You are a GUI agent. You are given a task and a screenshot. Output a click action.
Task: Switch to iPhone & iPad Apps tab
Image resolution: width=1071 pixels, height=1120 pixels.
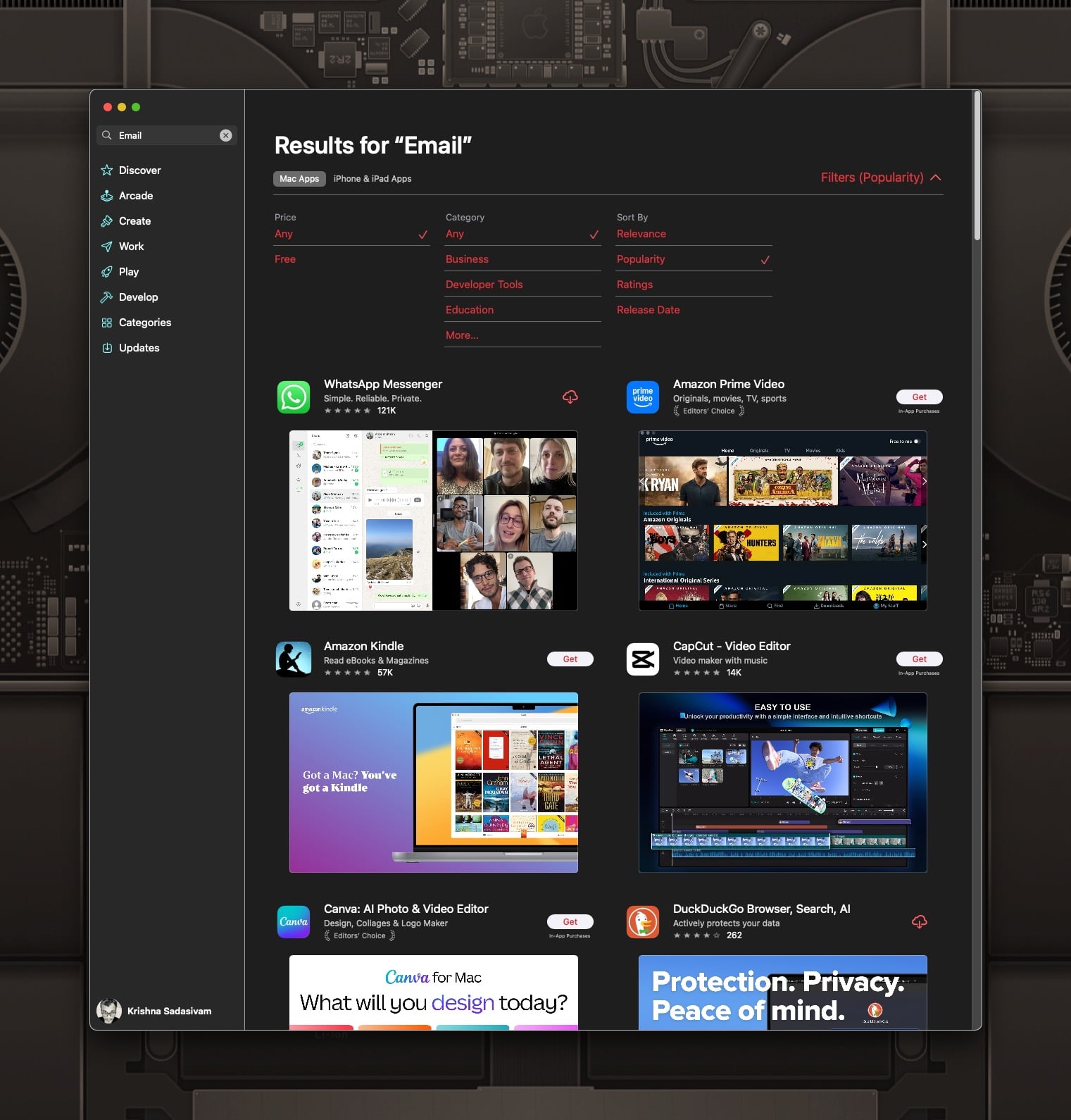(372, 179)
